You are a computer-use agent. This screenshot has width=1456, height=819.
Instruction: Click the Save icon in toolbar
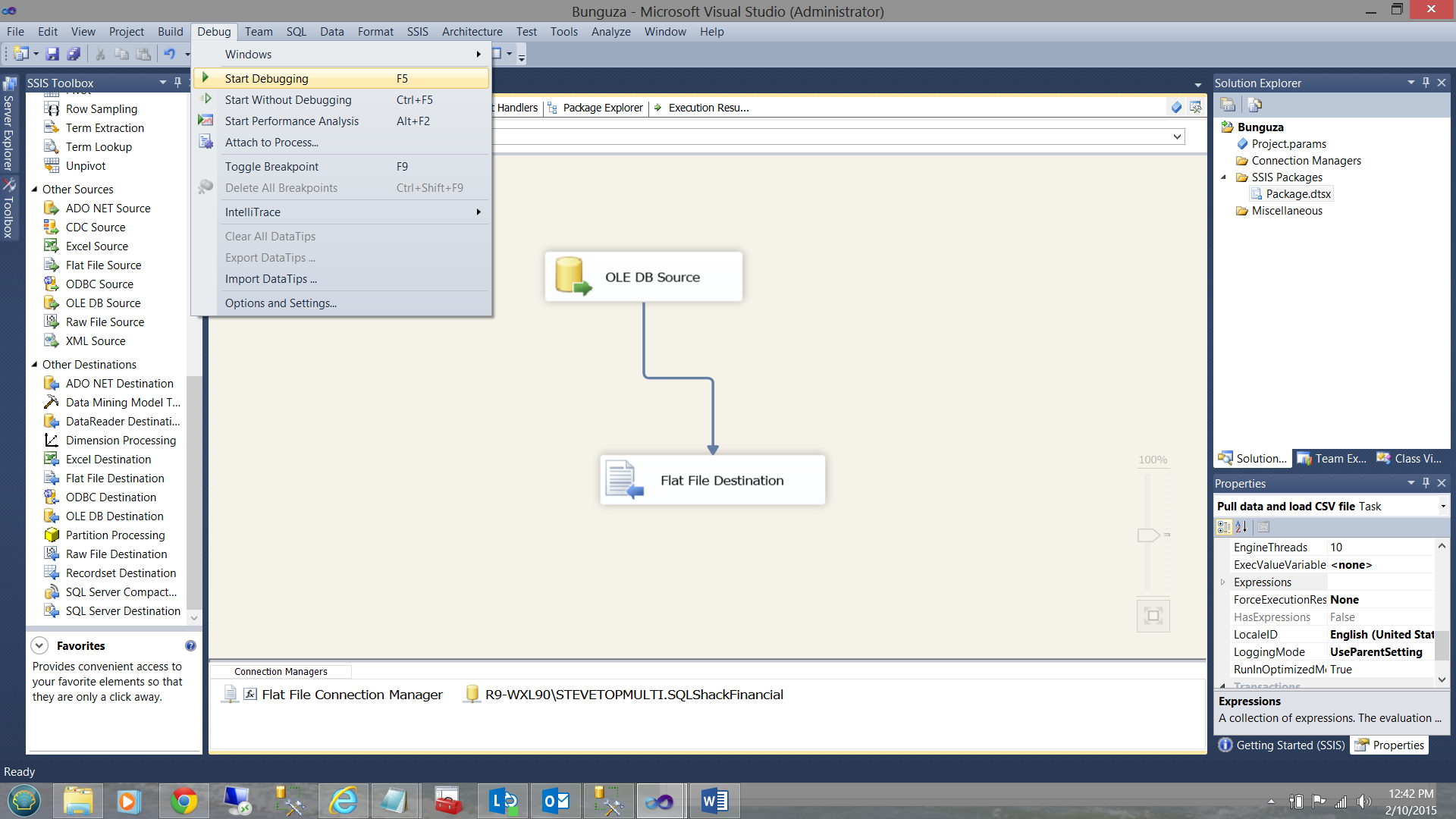pyautogui.click(x=52, y=54)
